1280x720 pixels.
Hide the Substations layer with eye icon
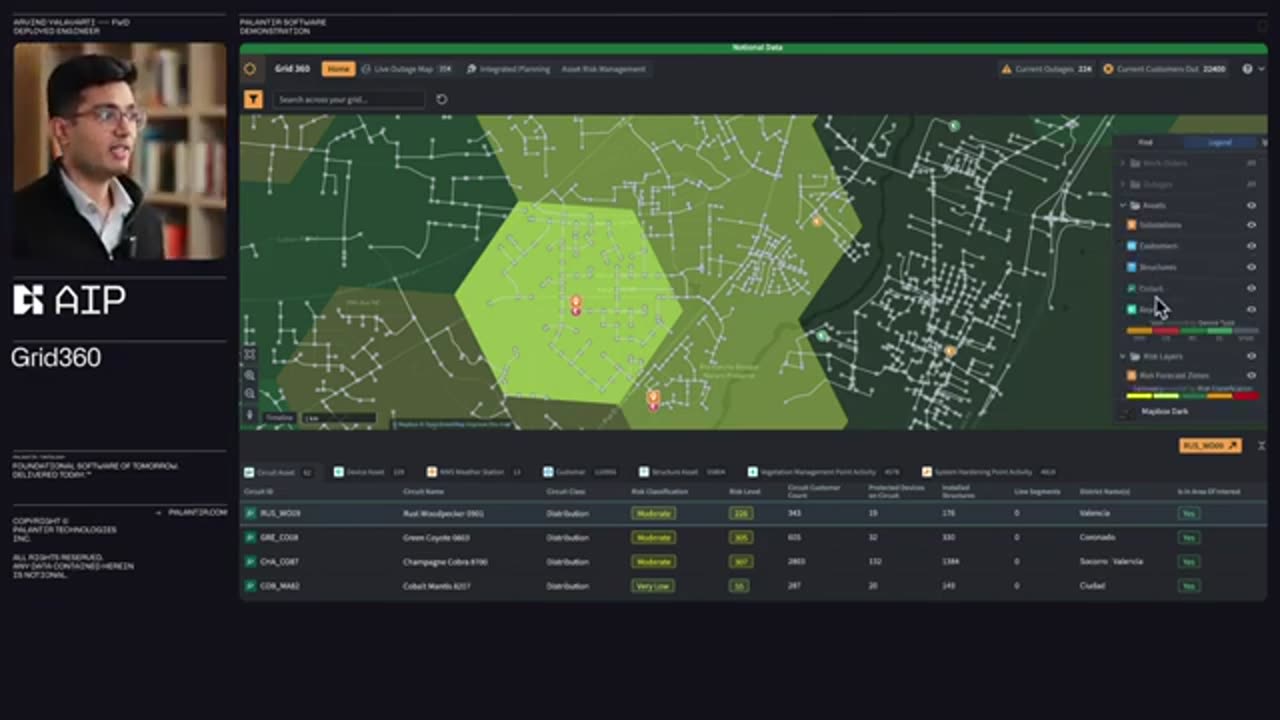1251,225
